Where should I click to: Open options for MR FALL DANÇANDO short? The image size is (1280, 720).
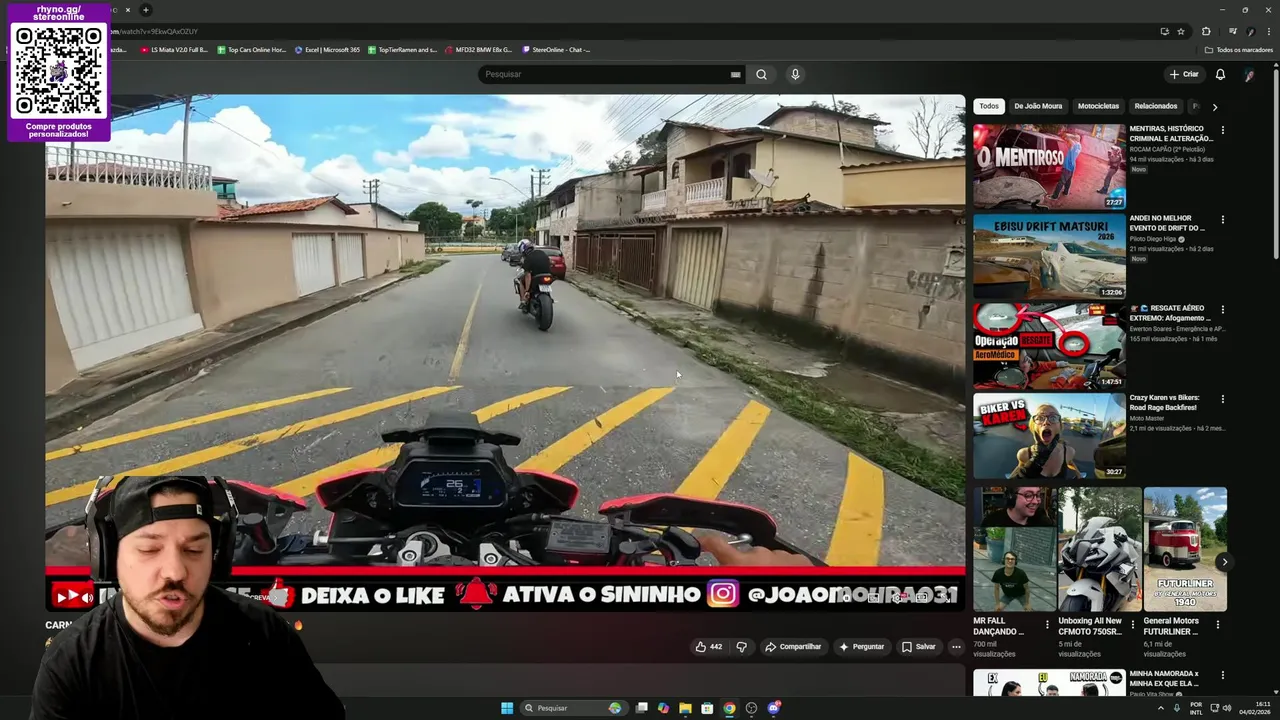coord(1047,624)
